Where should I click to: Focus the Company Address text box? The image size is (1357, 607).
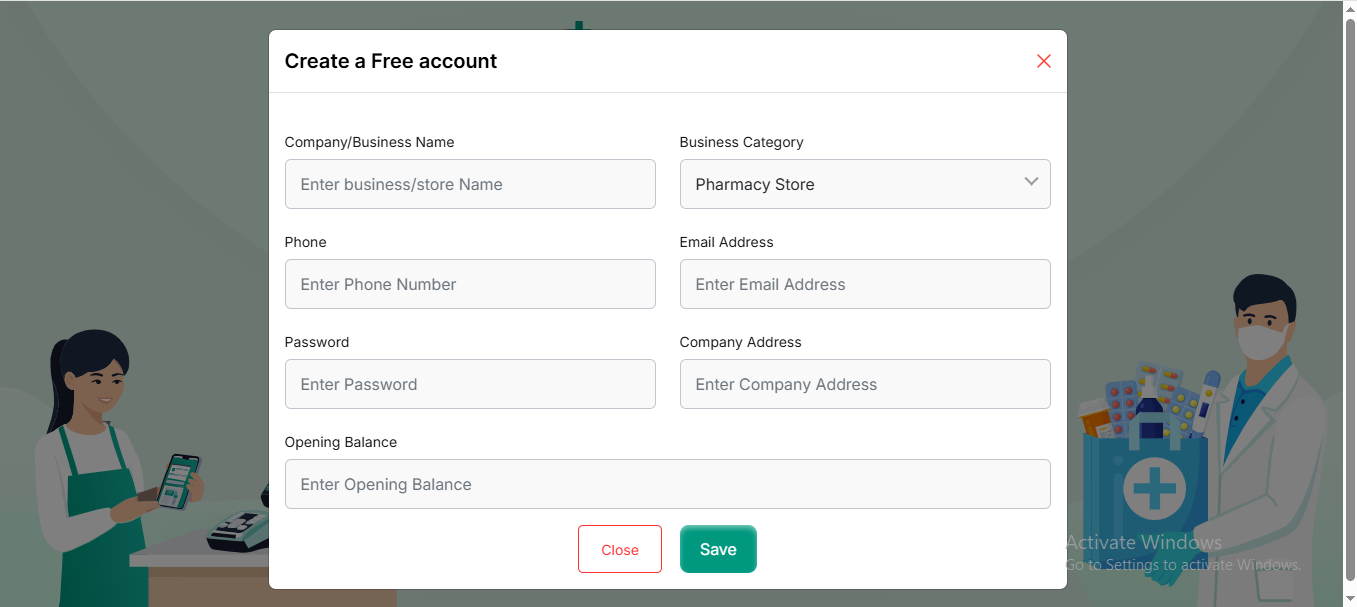pyautogui.click(x=864, y=384)
